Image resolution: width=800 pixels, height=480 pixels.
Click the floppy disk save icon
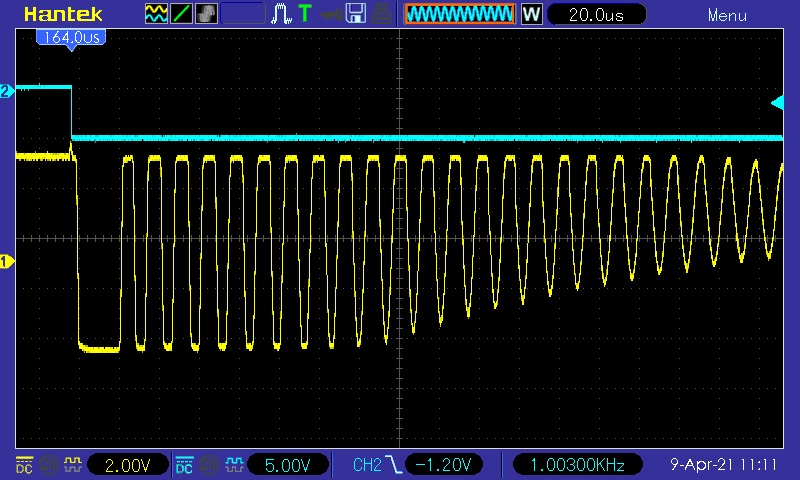355,14
